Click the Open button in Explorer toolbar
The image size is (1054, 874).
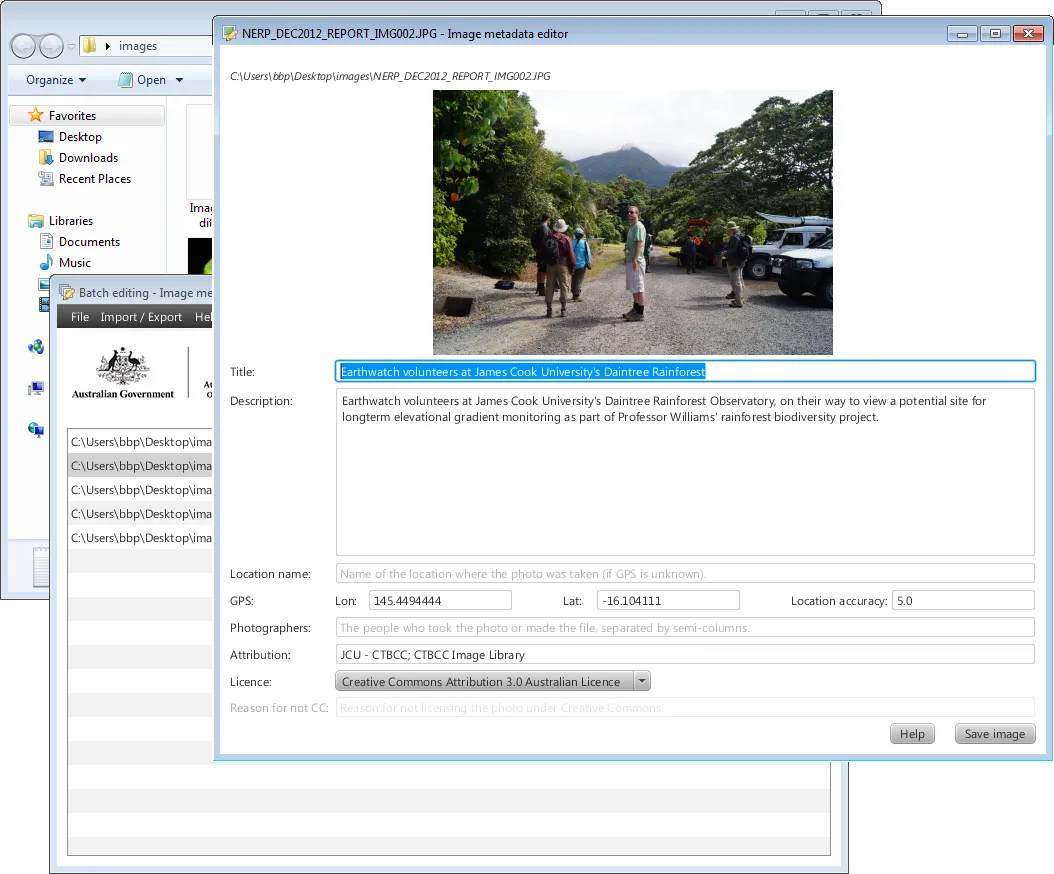click(x=151, y=79)
